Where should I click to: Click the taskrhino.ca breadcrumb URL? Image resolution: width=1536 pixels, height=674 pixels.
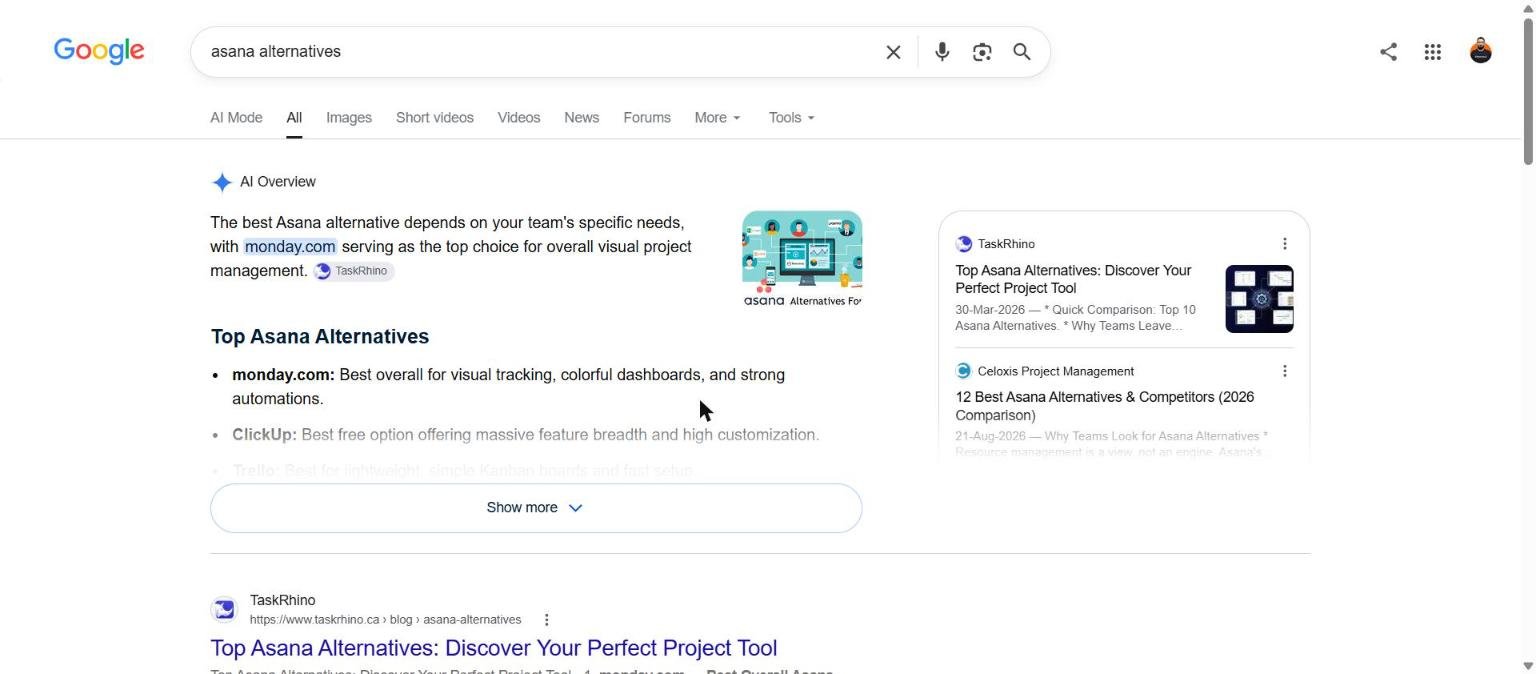coord(385,620)
